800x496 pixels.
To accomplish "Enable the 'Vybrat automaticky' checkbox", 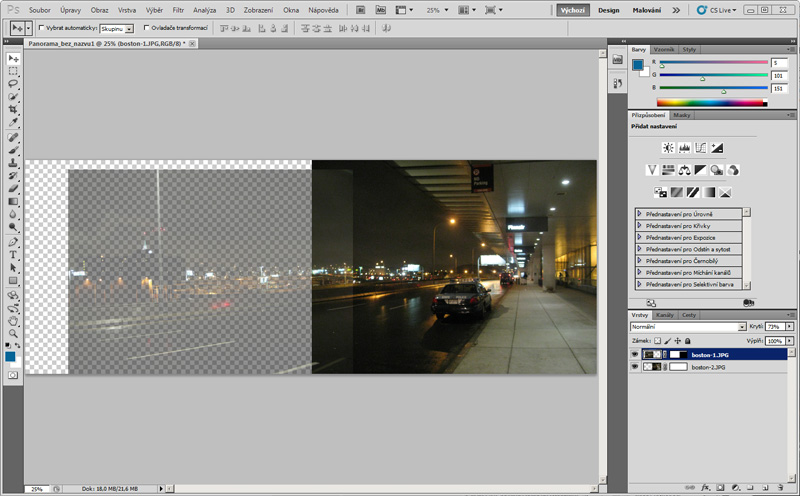I will 41,28.
